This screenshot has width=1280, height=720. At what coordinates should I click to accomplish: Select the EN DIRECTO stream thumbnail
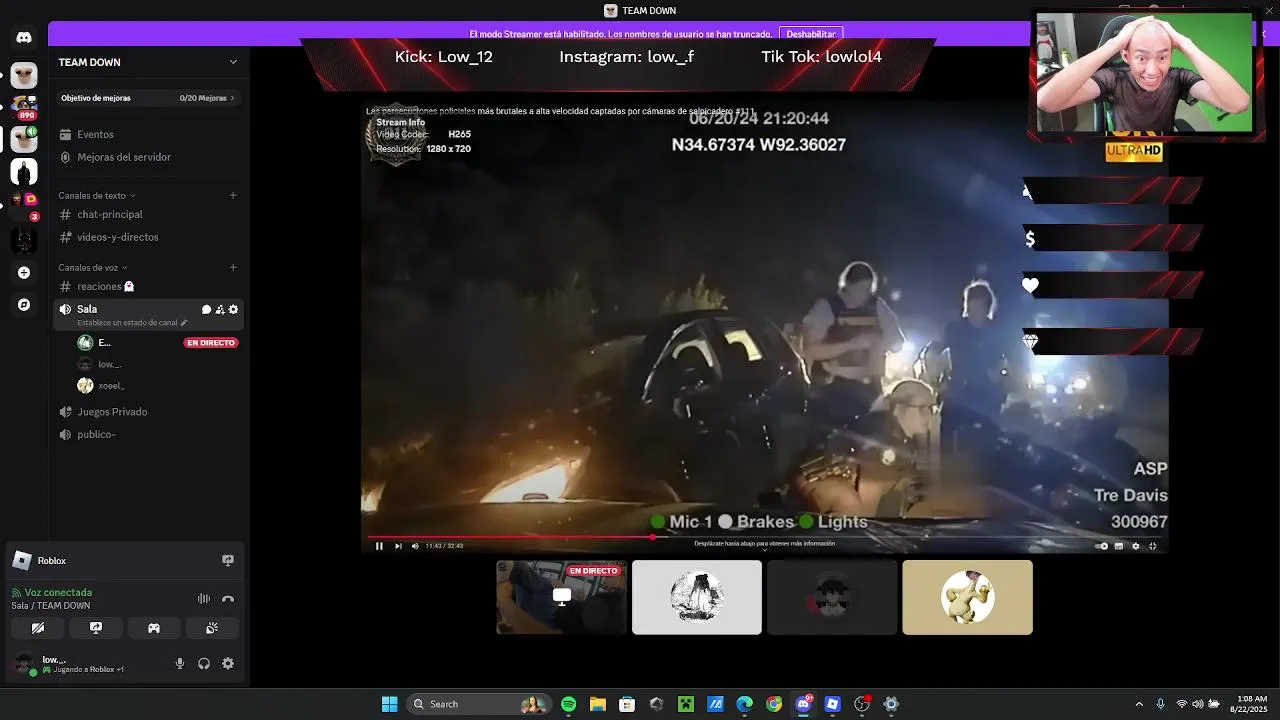tap(562, 597)
